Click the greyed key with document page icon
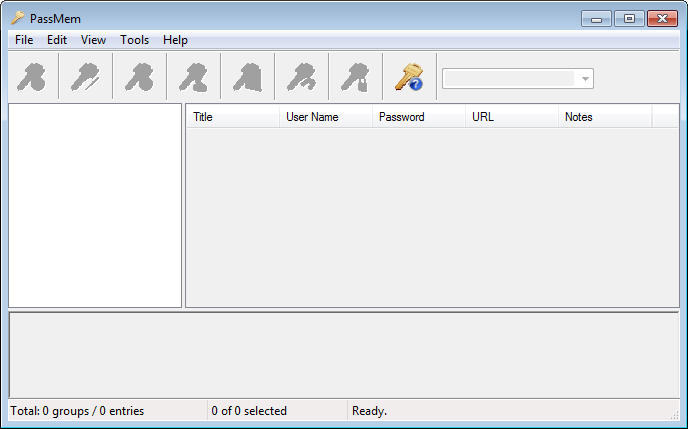 pyautogui.click(x=247, y=77)
